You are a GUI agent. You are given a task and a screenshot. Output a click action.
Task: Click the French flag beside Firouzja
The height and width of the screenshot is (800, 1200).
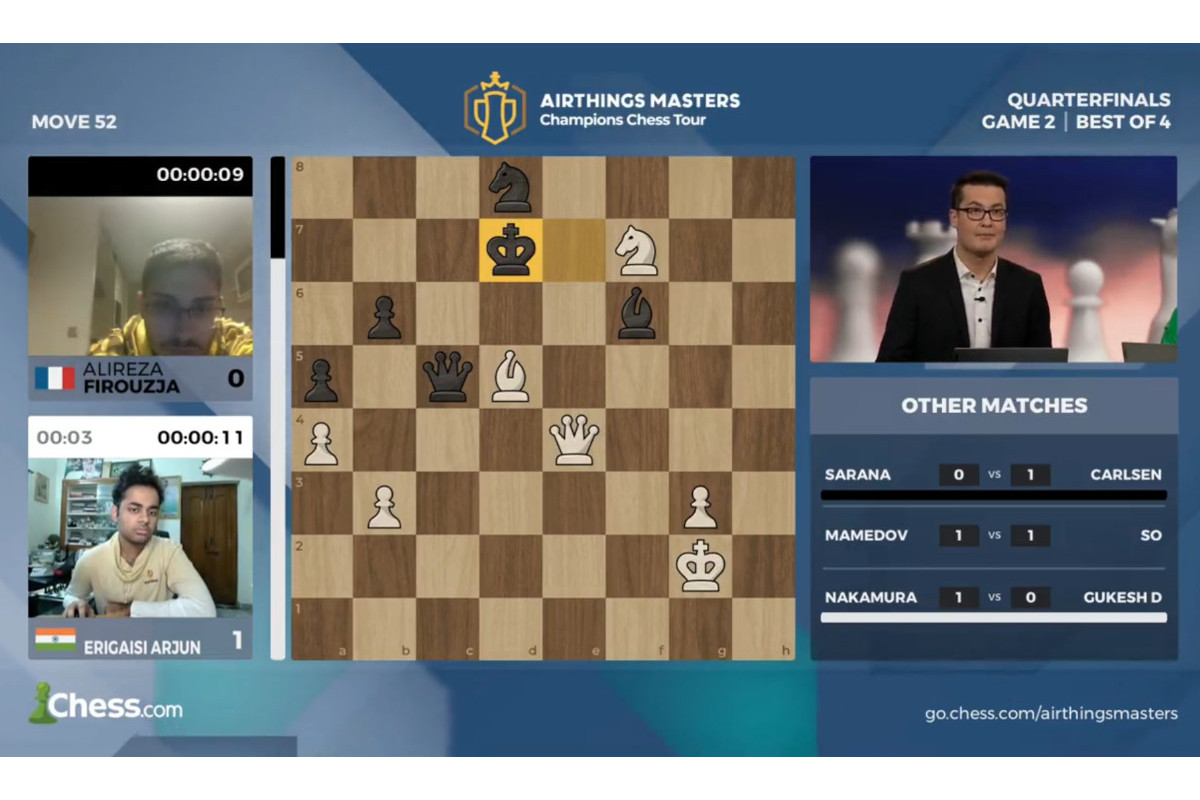tap(55, 378)
